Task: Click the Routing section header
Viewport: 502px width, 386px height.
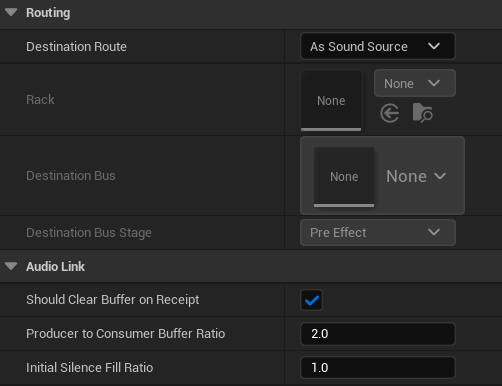Action: pyautogui.click(x=48, y=13)
